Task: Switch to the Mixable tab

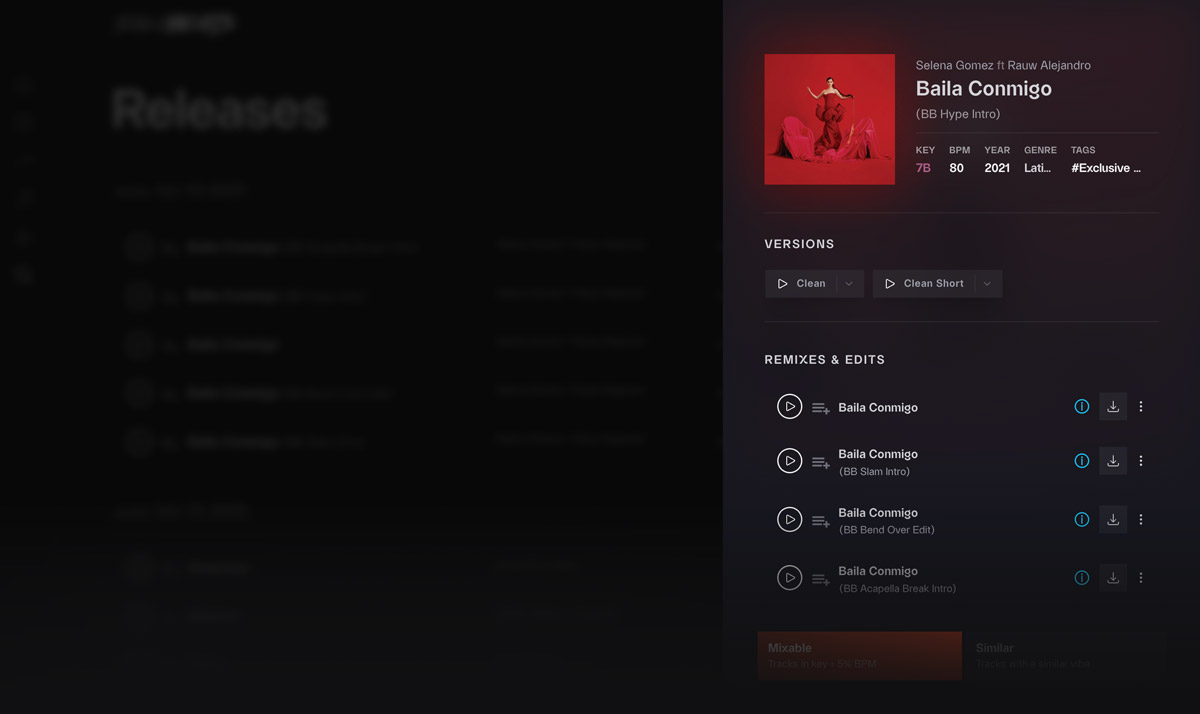Action: (860, 656)
